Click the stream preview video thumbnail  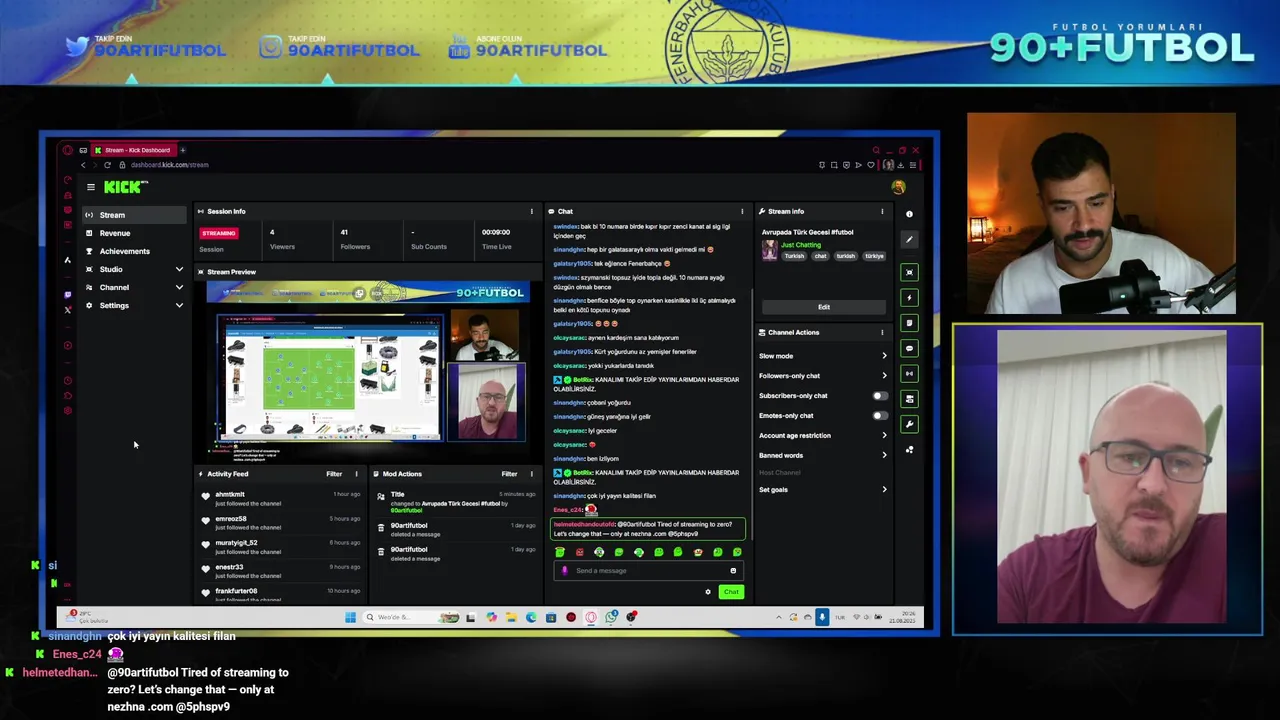[x=368, y=371]
